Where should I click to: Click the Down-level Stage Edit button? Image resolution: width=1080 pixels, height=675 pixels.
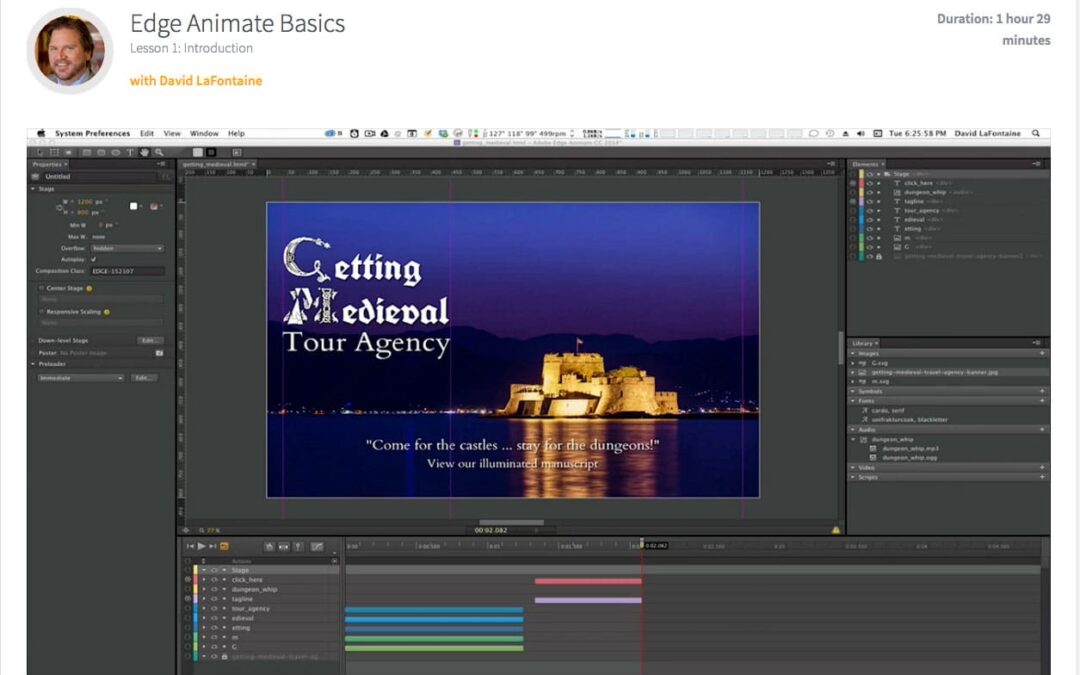coord(150,340)
